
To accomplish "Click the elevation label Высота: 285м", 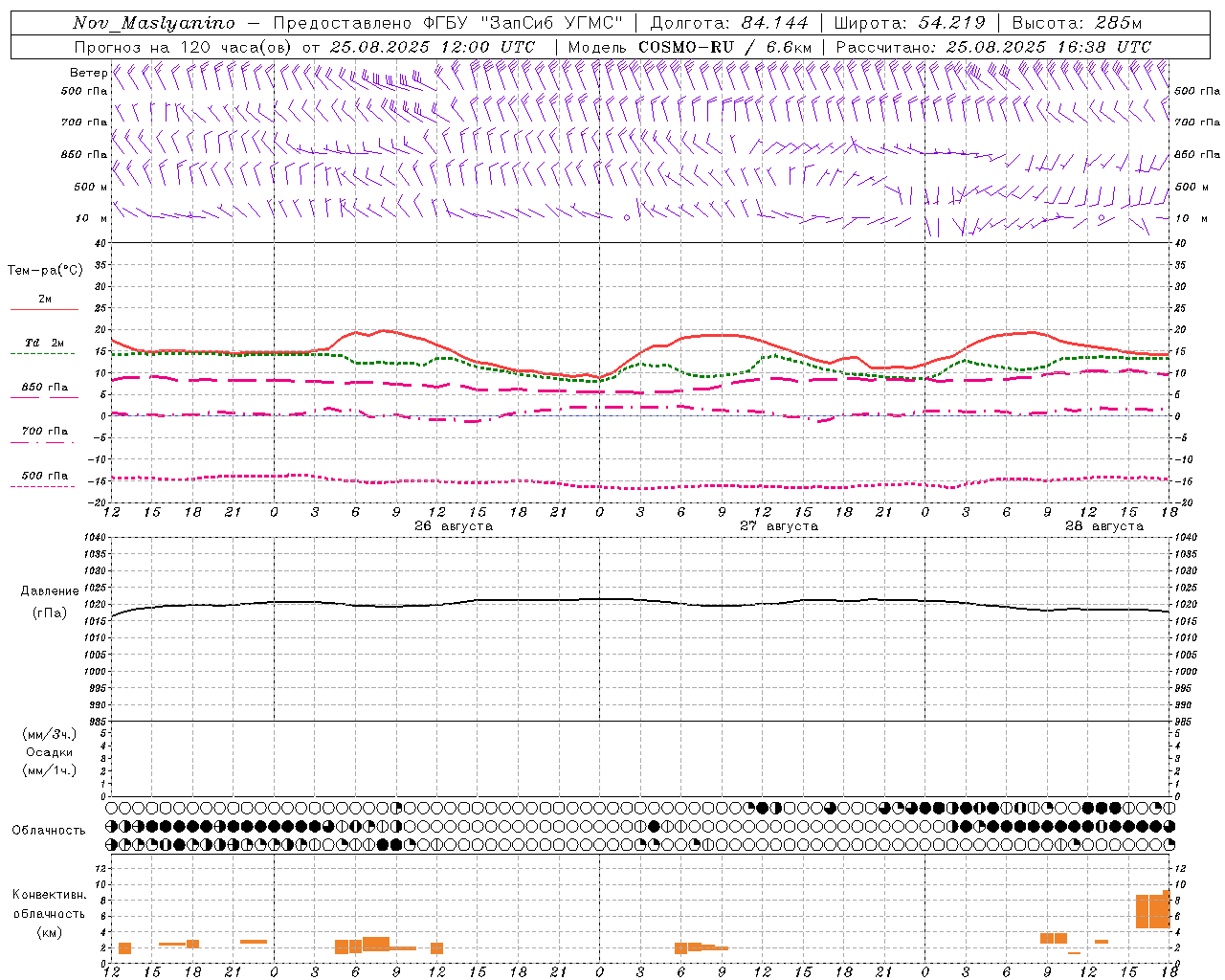I will (x=1077, y=23).
